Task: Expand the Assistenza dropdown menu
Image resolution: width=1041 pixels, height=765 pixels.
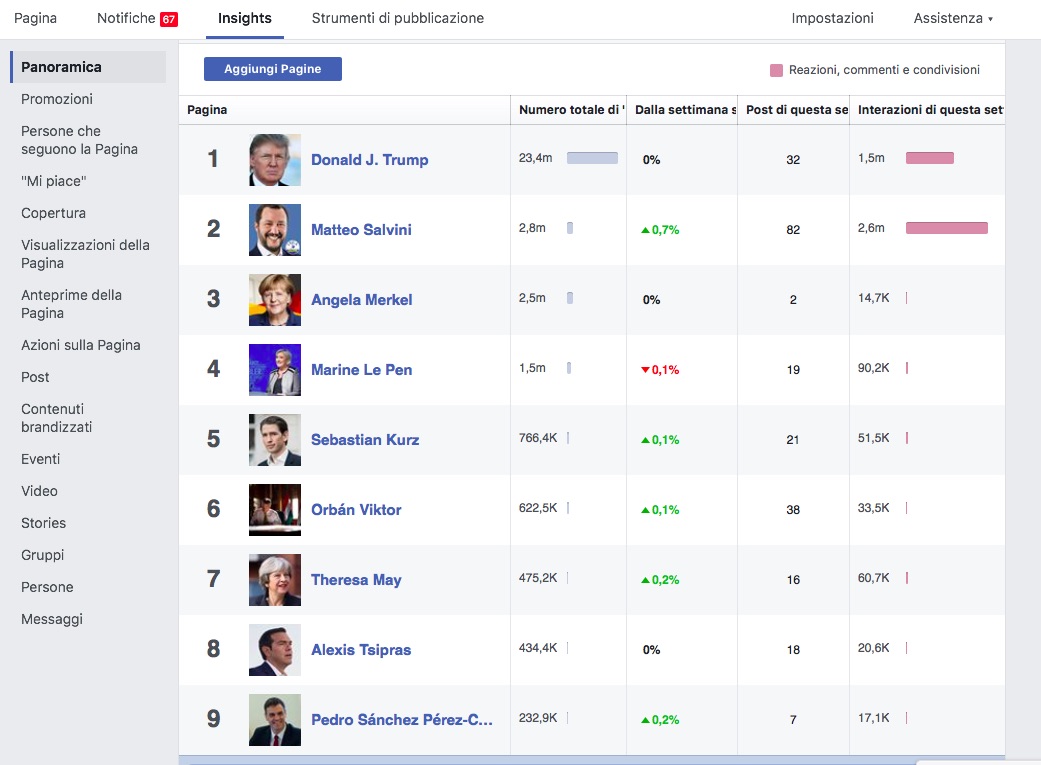Action: [953, 19]
